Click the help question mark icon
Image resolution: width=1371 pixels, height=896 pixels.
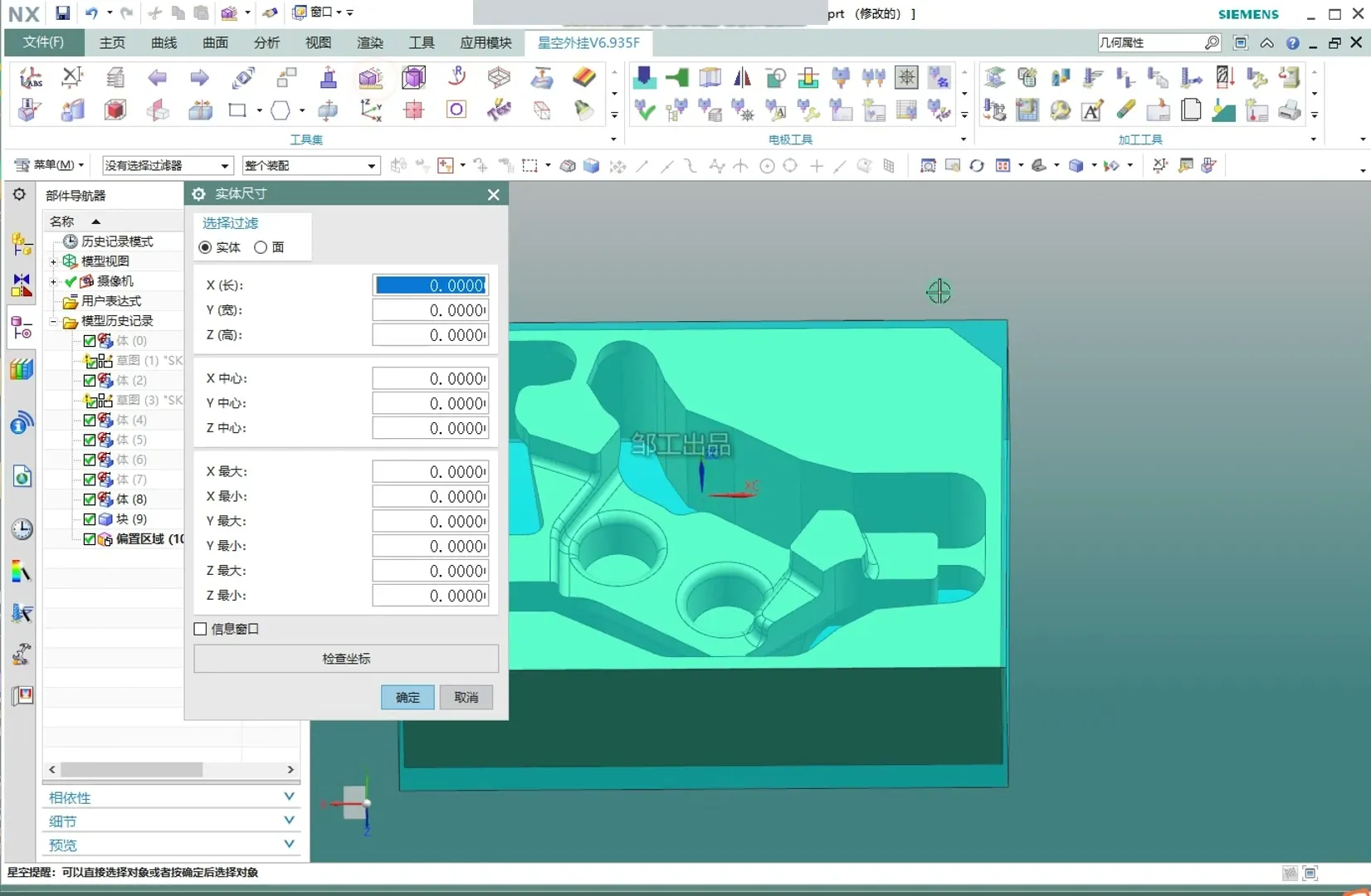(x=1292, y=43)
